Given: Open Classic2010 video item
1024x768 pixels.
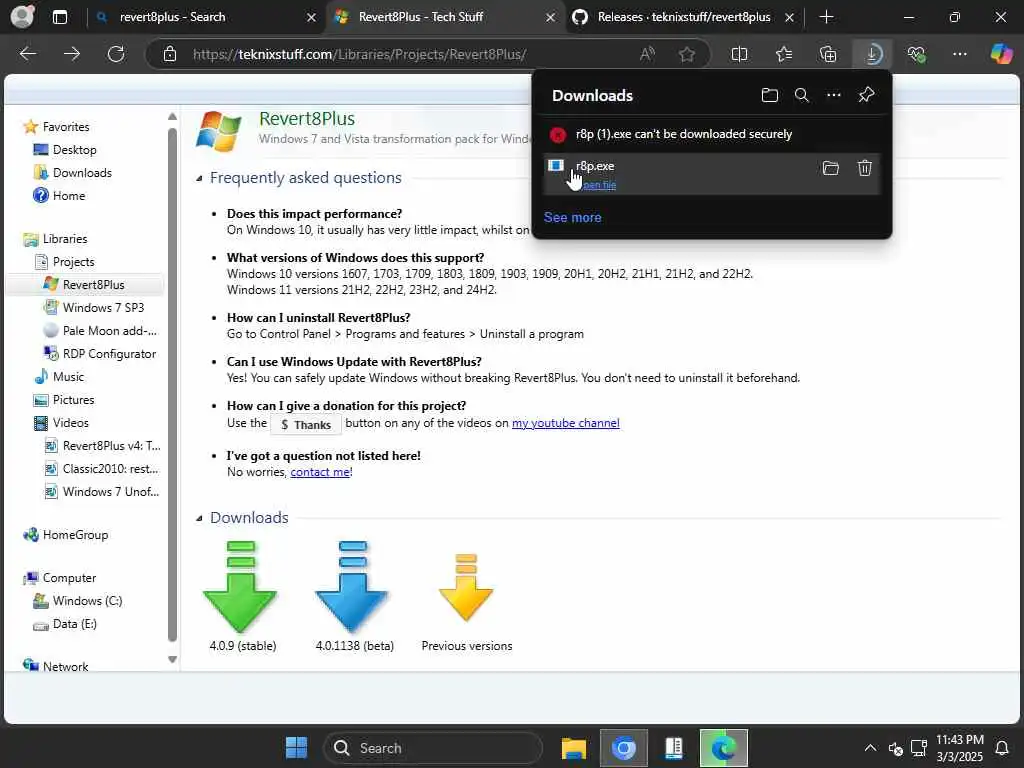Looking at the screenshot, I should pyautogui.click(x=110, y=469).
